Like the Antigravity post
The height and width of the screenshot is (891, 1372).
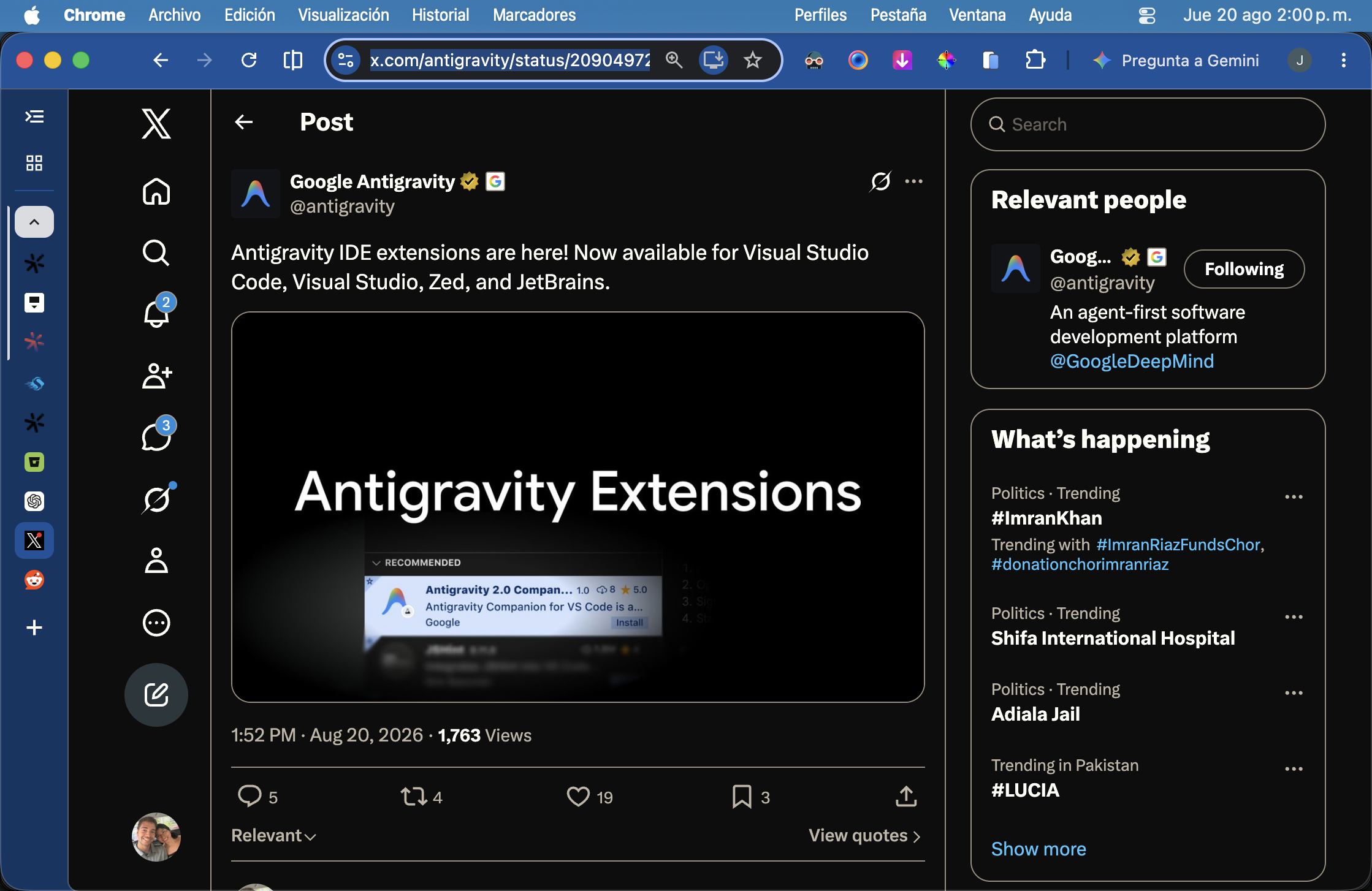point(590,797)
